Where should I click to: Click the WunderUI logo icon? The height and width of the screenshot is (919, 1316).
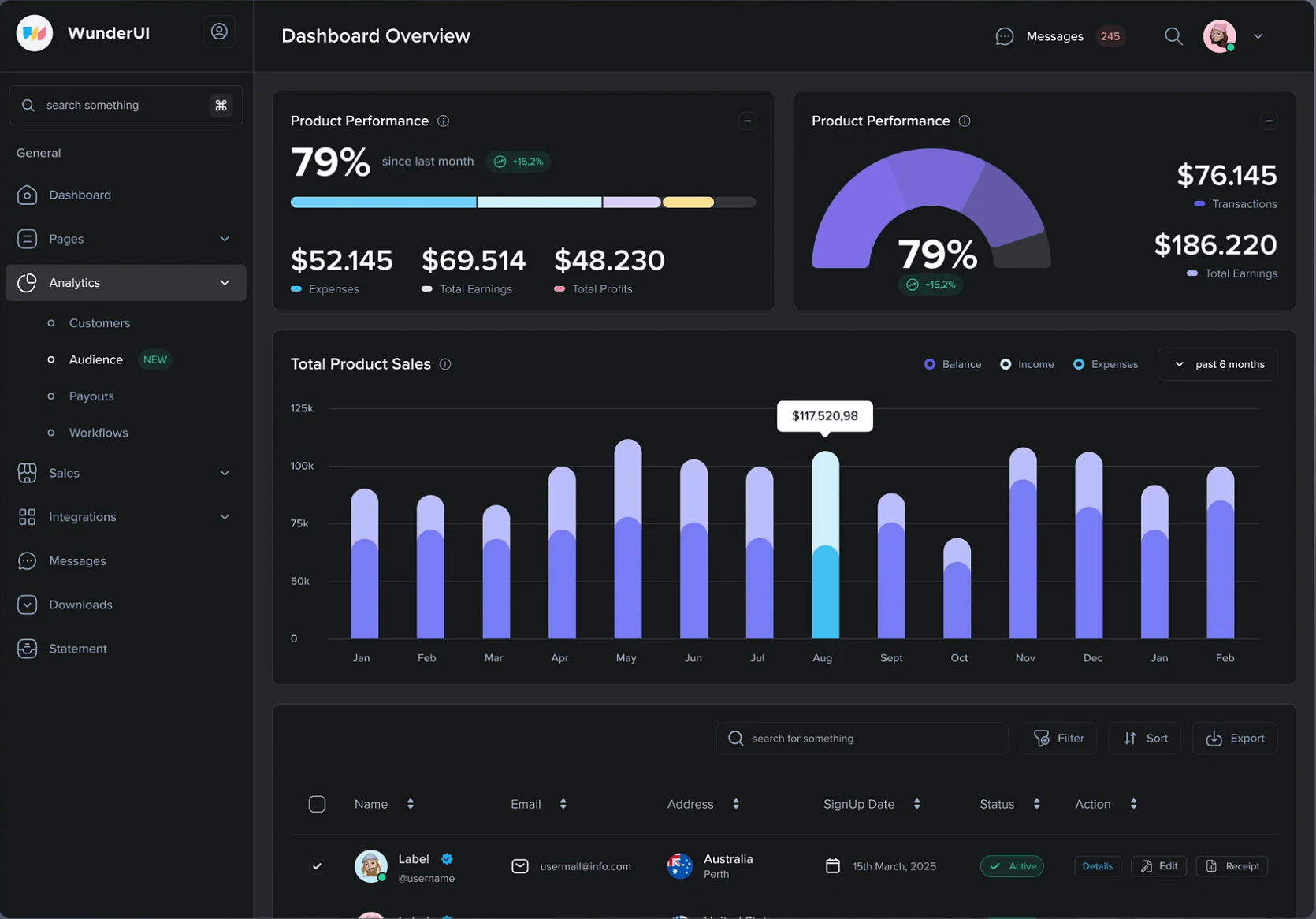(x=35, y=33)
